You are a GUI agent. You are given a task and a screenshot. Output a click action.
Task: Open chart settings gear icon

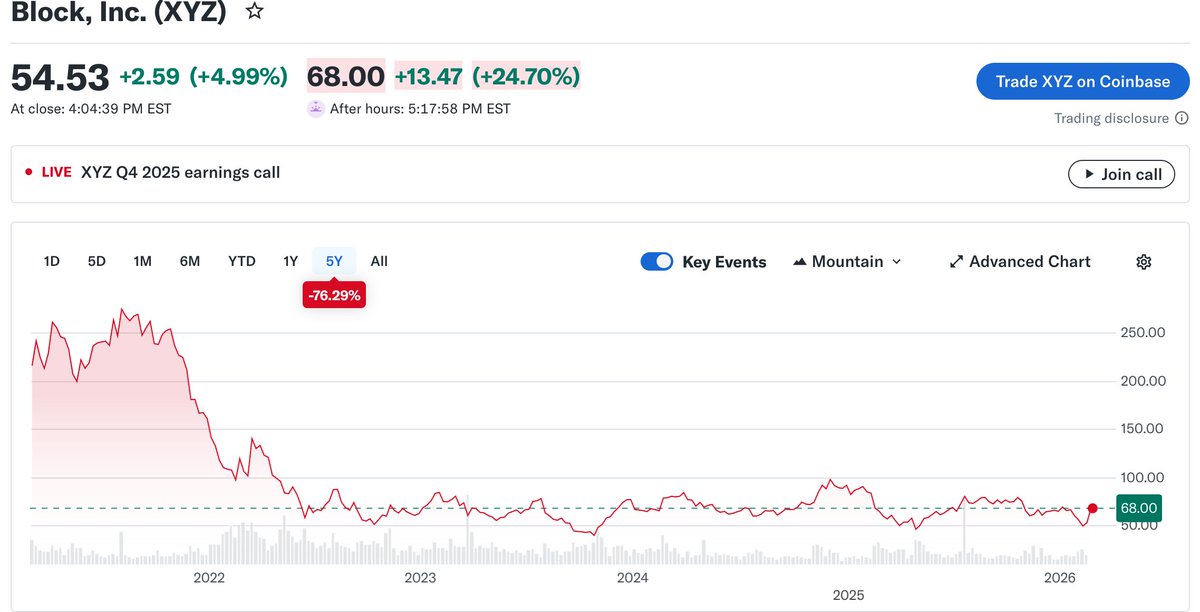tap(1144, 262)
